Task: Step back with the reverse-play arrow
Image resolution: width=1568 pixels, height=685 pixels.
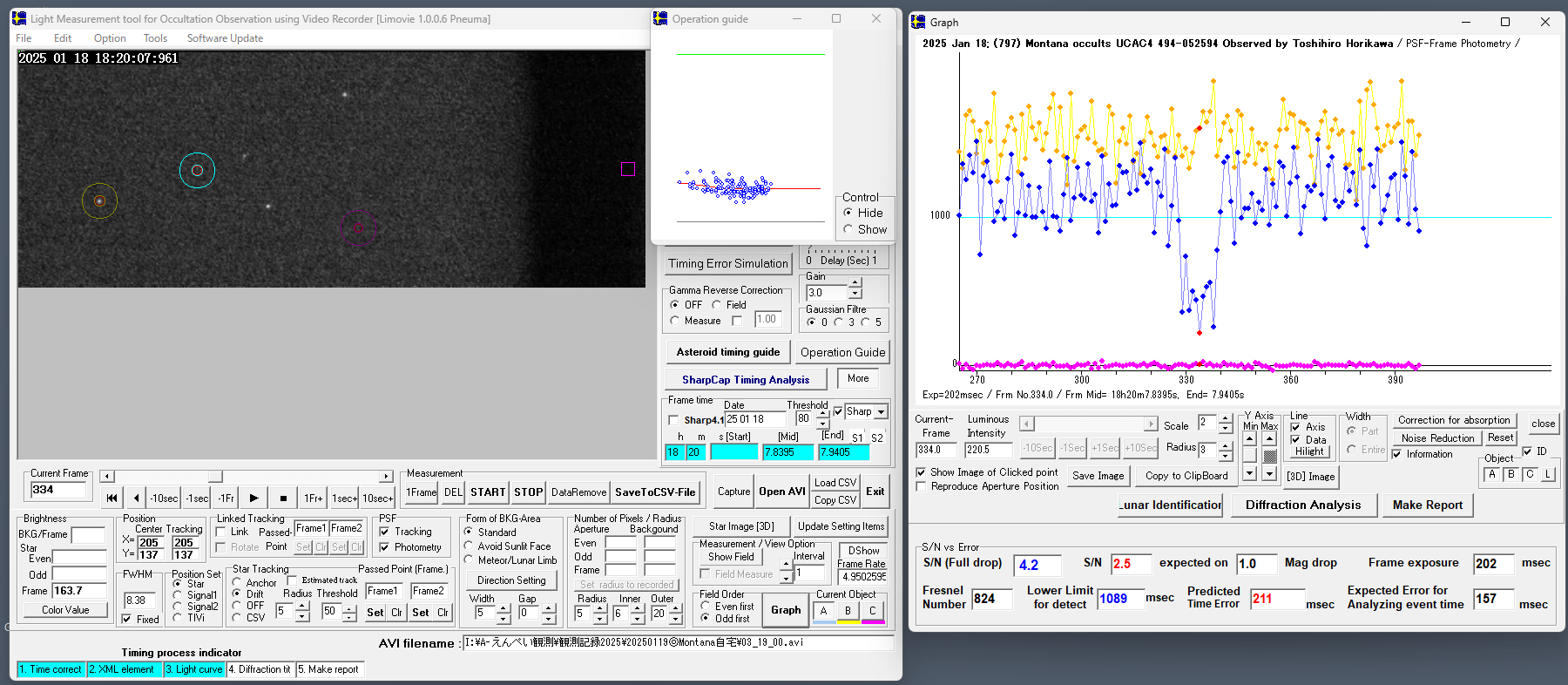Action: tap(136, 498)
